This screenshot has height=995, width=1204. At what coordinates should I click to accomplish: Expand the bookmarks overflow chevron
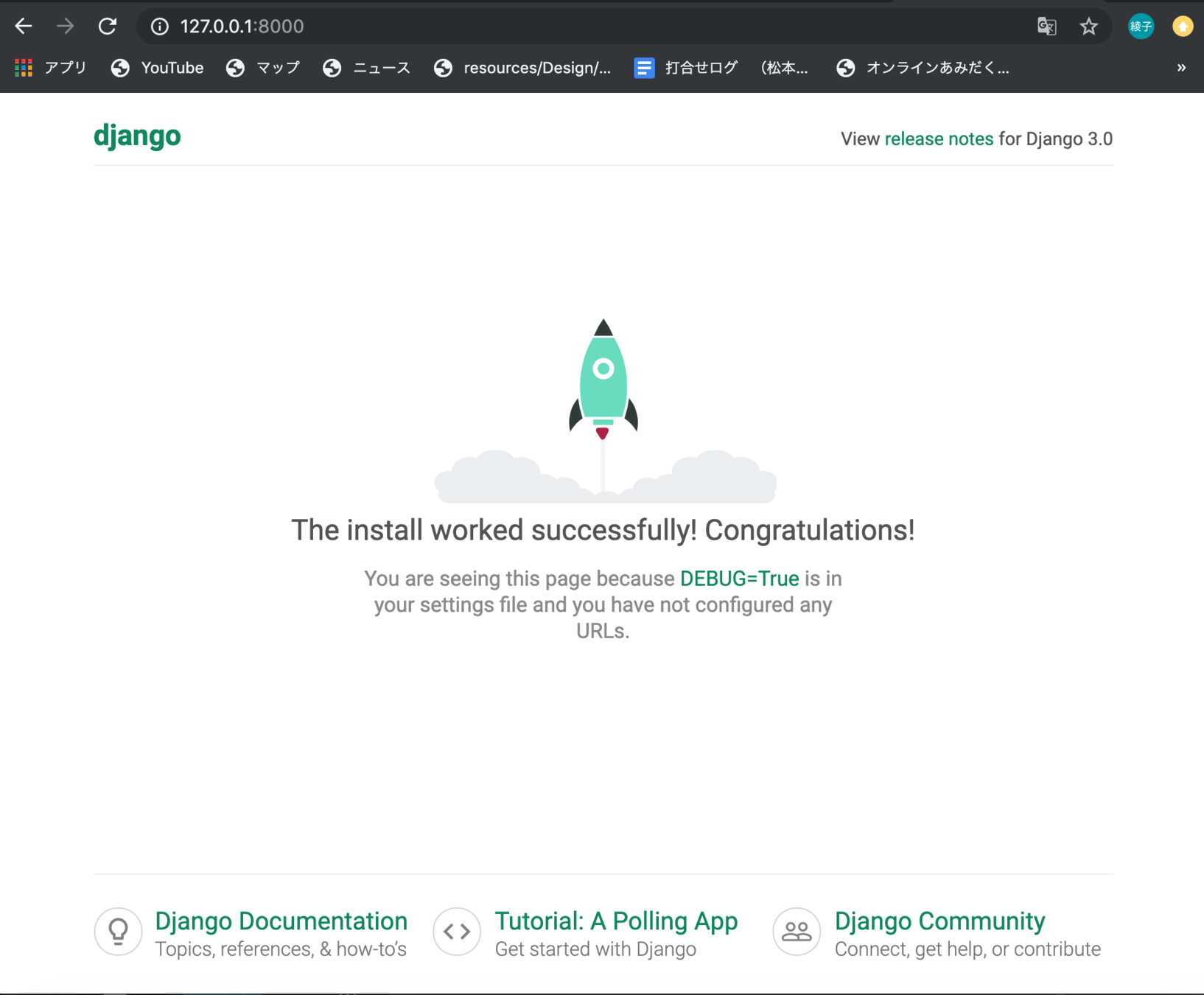point(1181,68)
